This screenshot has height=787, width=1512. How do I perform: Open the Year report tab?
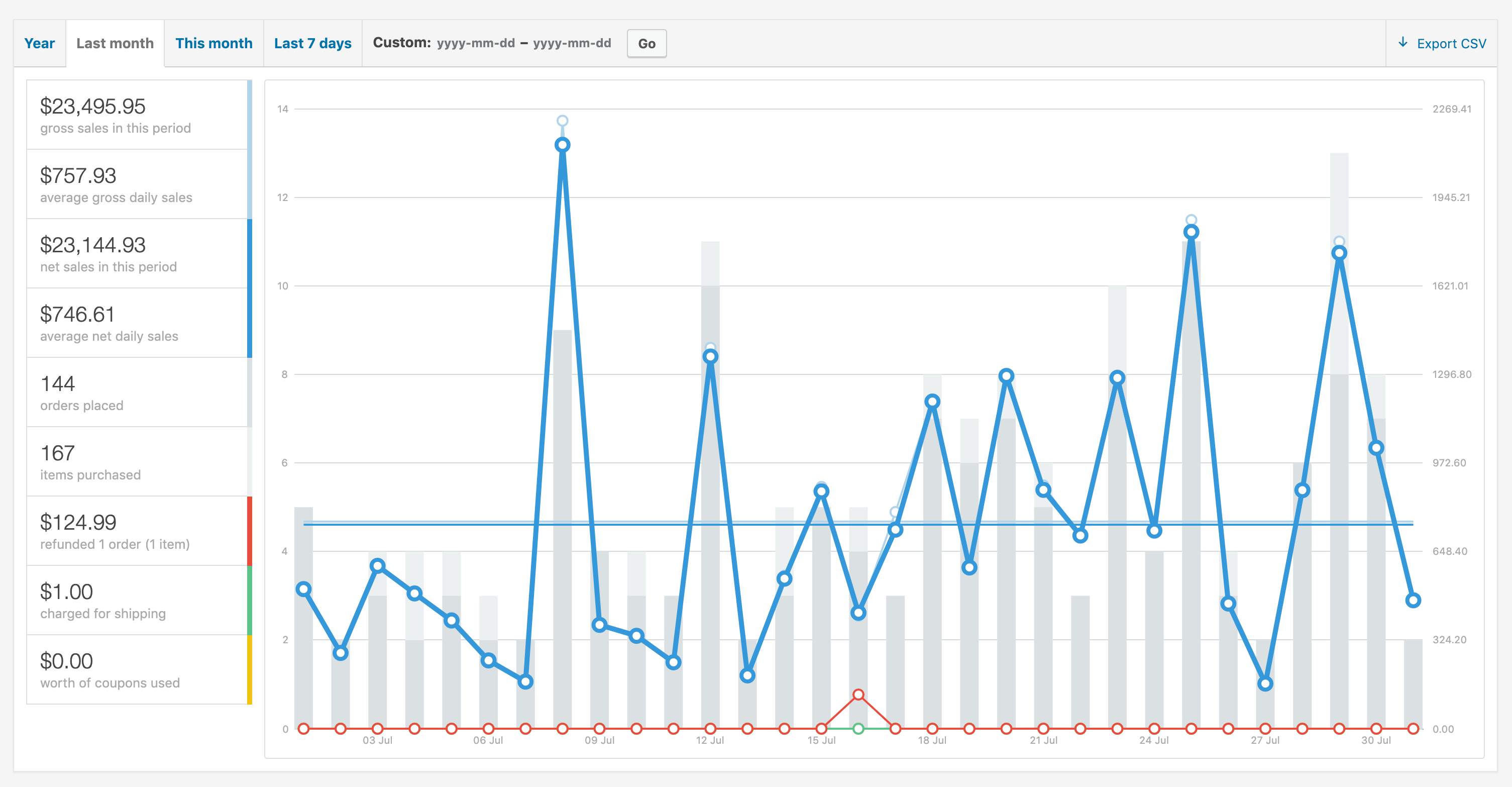point(39,43)
